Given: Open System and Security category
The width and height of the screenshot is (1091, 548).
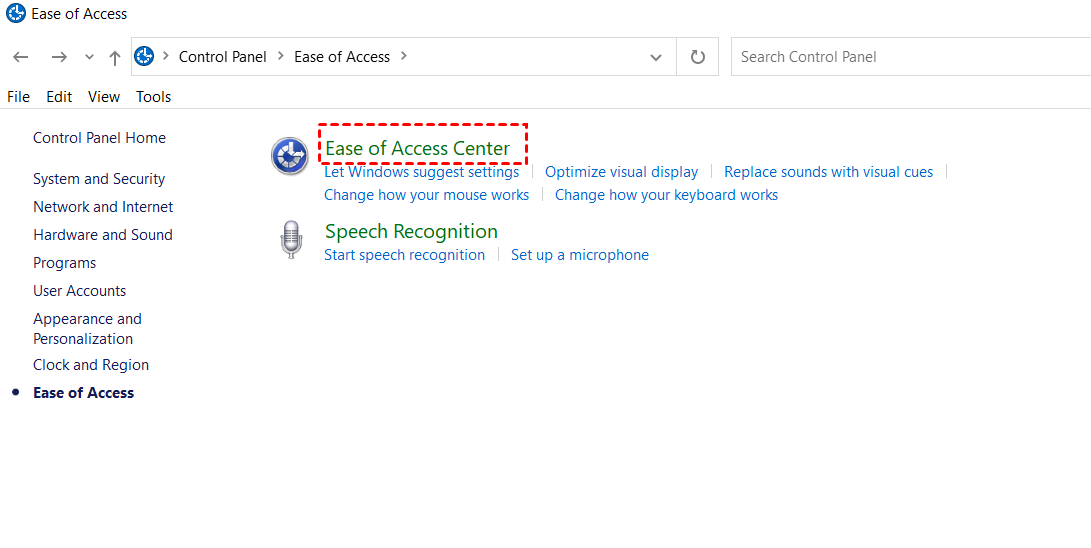Looking at the screenshot, I should tap(99, 179).
